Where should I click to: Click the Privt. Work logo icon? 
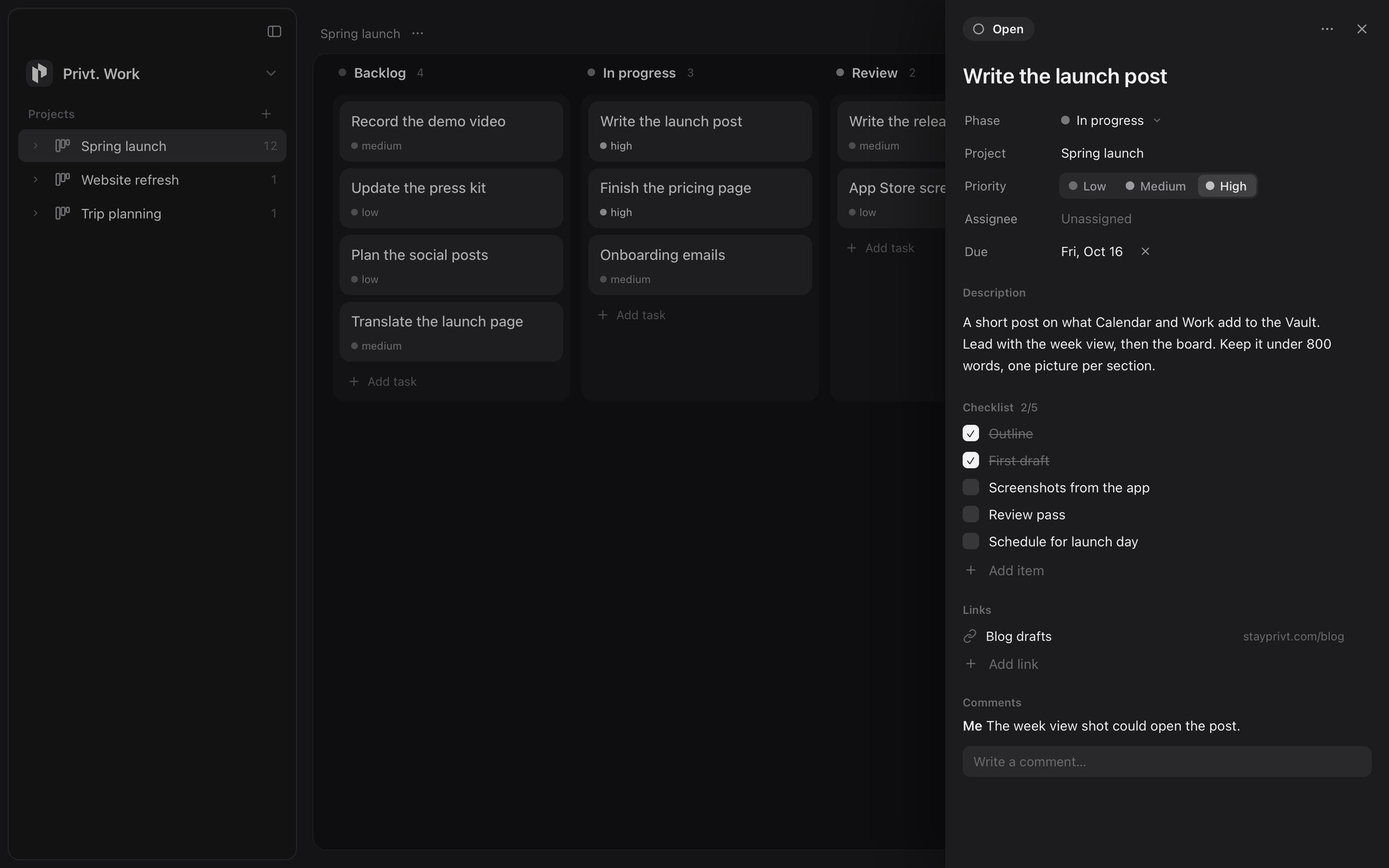(x=39, y=73)
